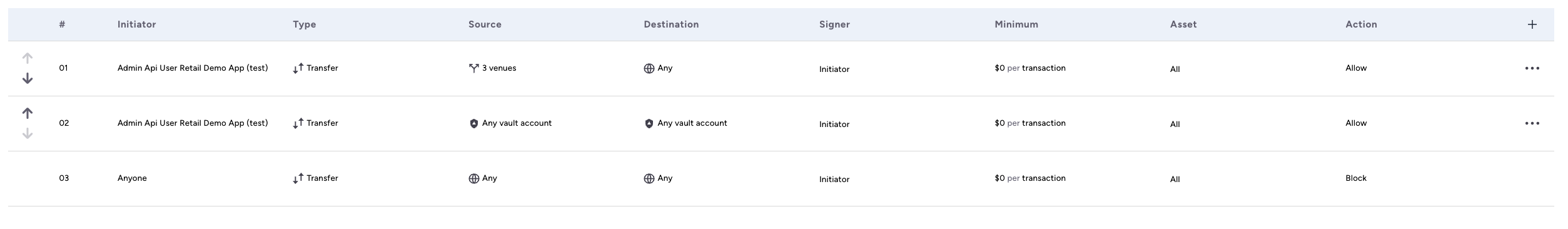
Task: Click the venues icon in rule 01 source
Action: [x=473, y=68]
